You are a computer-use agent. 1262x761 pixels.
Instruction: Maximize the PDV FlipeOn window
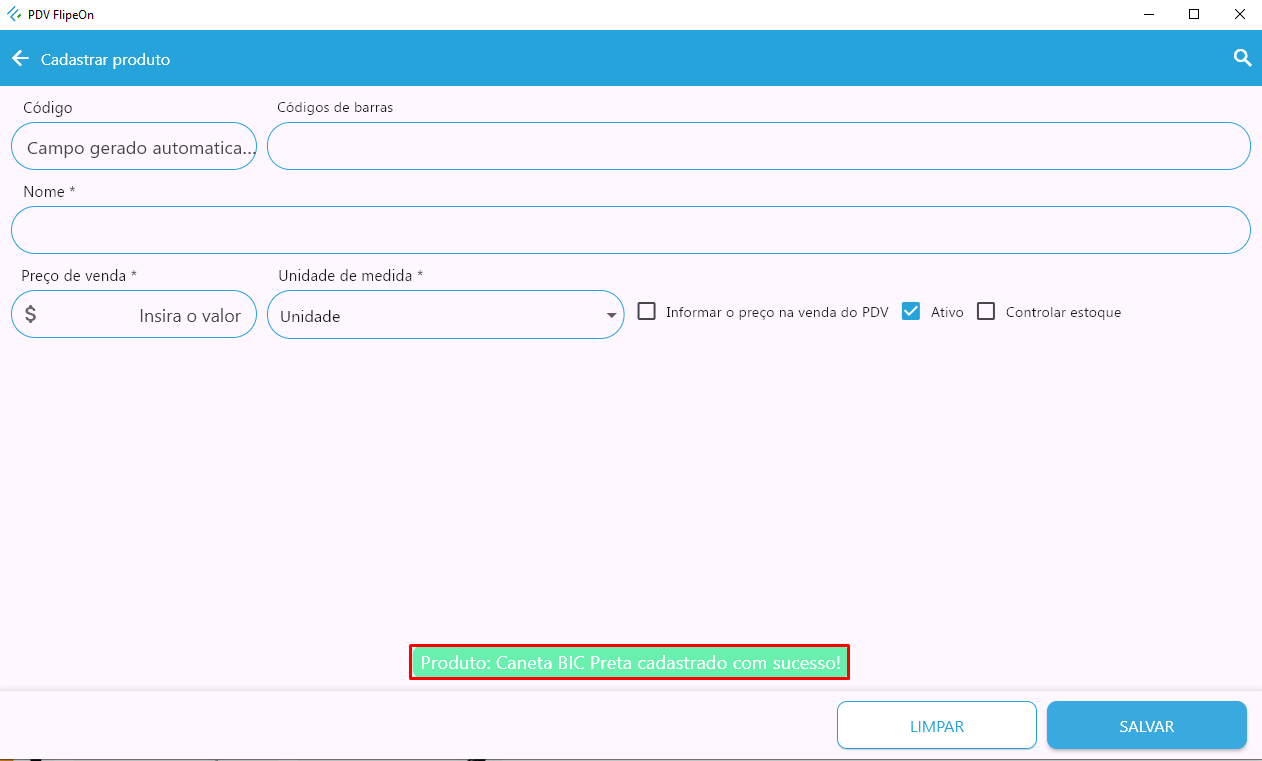point(1193,15)
